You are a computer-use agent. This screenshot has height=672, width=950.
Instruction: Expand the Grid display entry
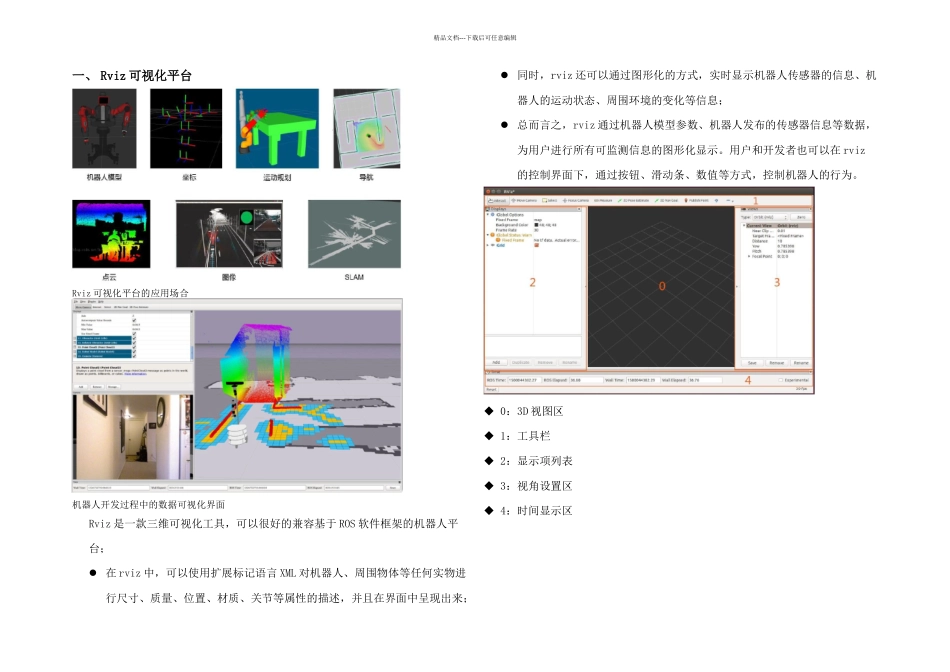488,245
